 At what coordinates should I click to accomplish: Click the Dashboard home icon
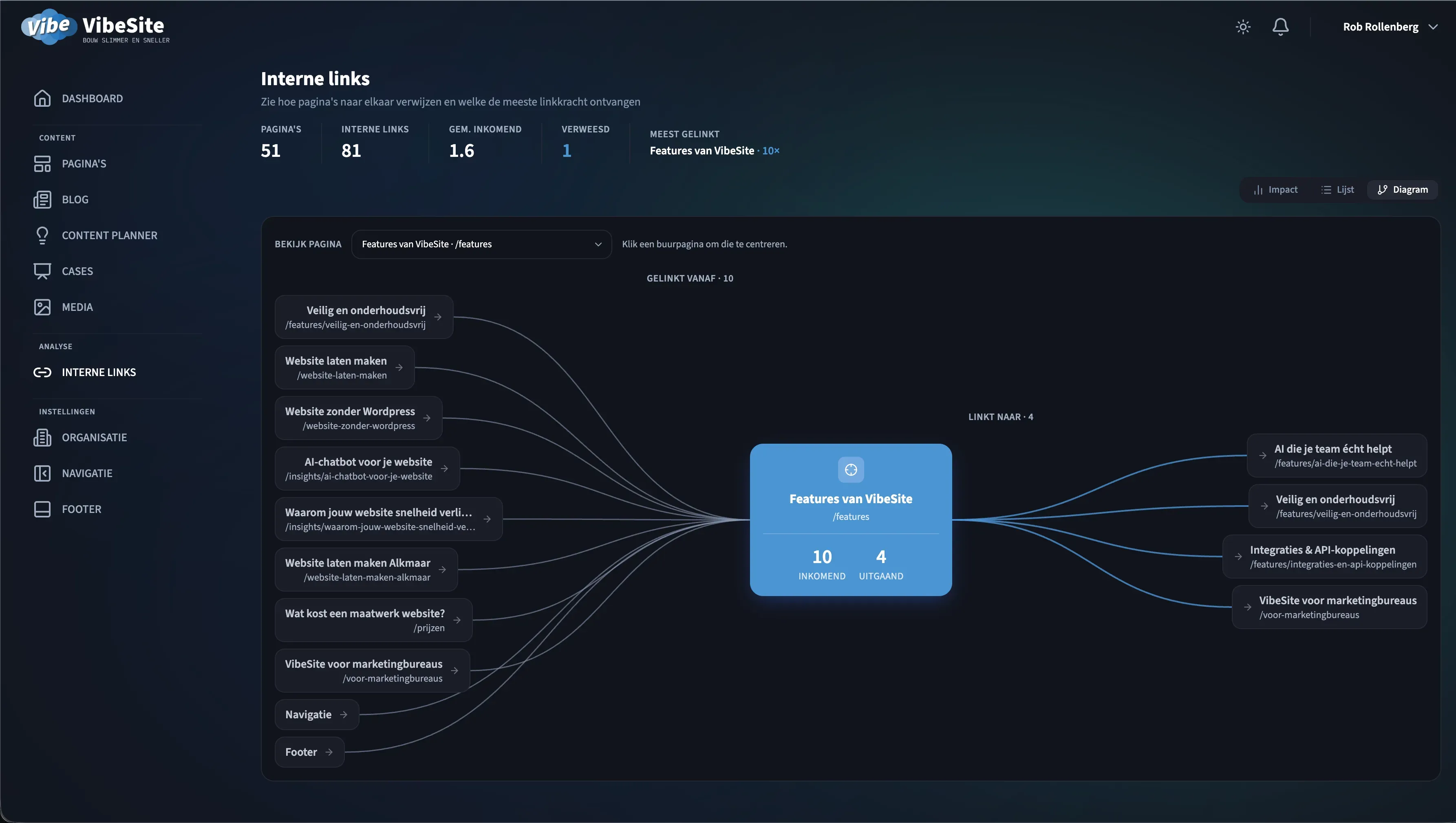(x=42, y=98)
